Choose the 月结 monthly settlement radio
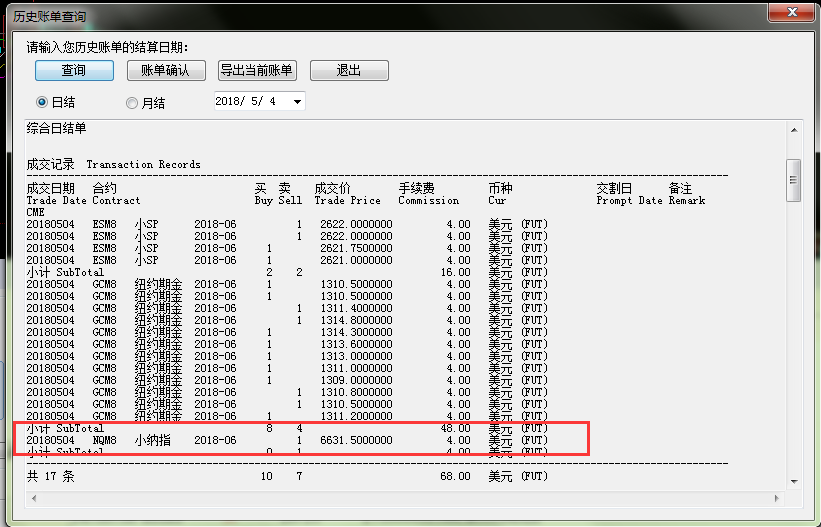 [x=132, y=102]
